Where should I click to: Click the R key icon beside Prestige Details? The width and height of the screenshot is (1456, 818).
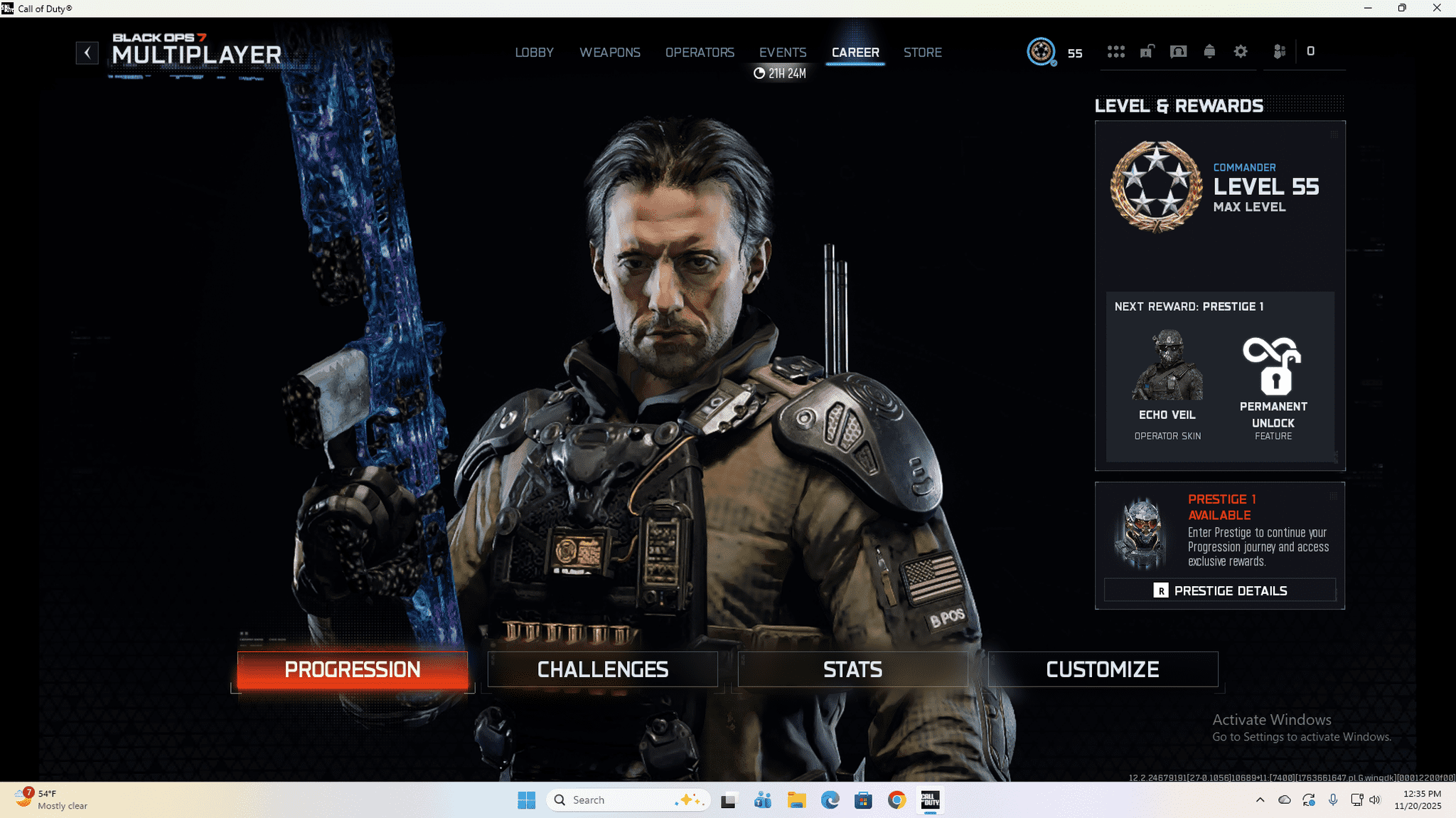1160,590
